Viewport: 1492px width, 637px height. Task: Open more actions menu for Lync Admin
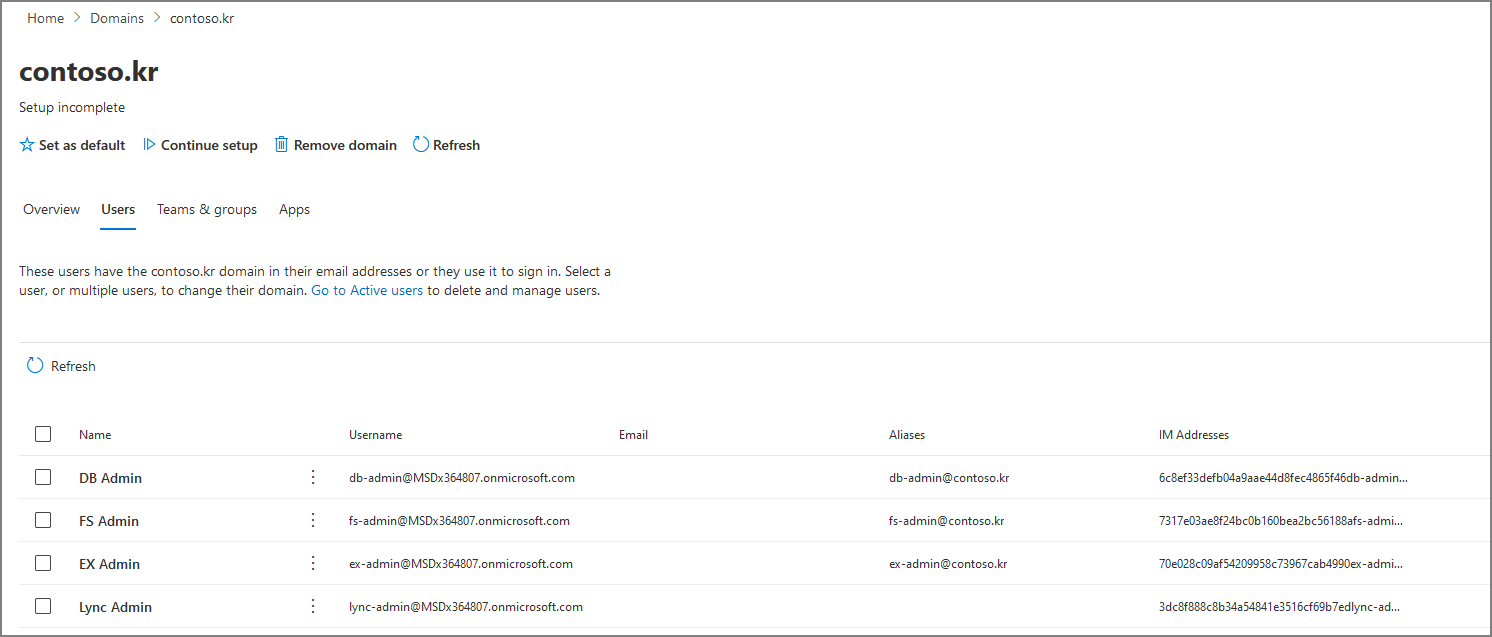(313, 606)
